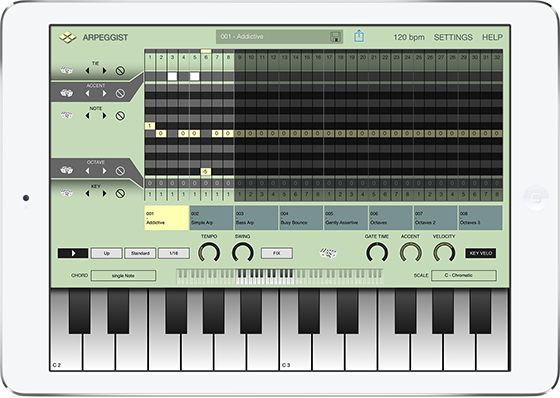Toggle the tie cell on step 3

point(172,76)
